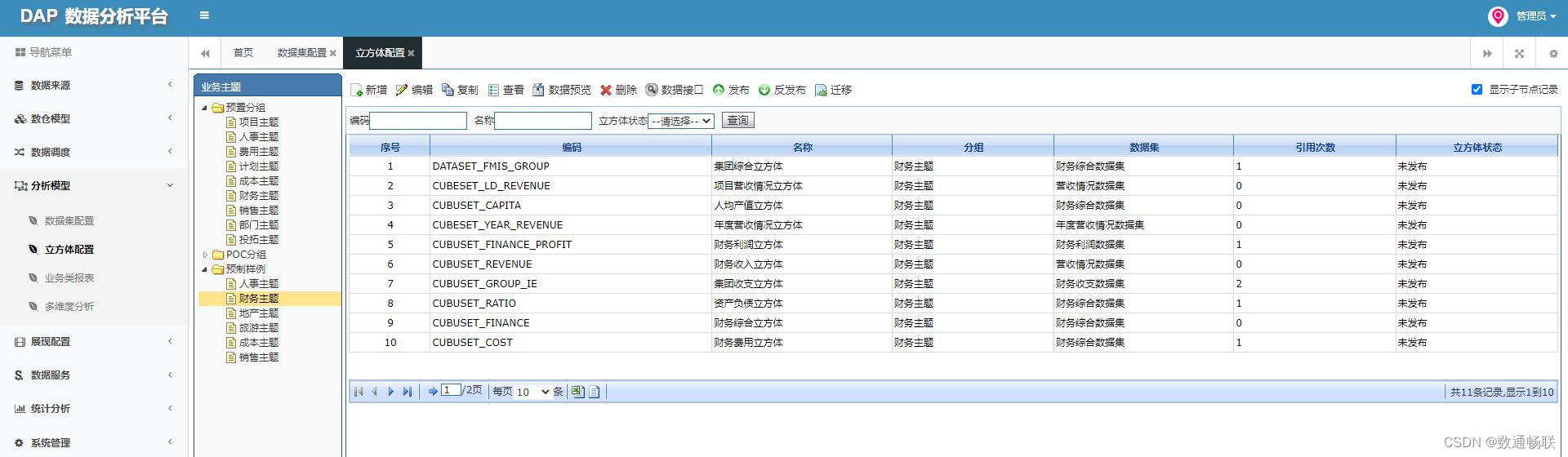
Task: Open 数据集配置 in sidebar
Action: pyautogui.click(x=69, y=220)
